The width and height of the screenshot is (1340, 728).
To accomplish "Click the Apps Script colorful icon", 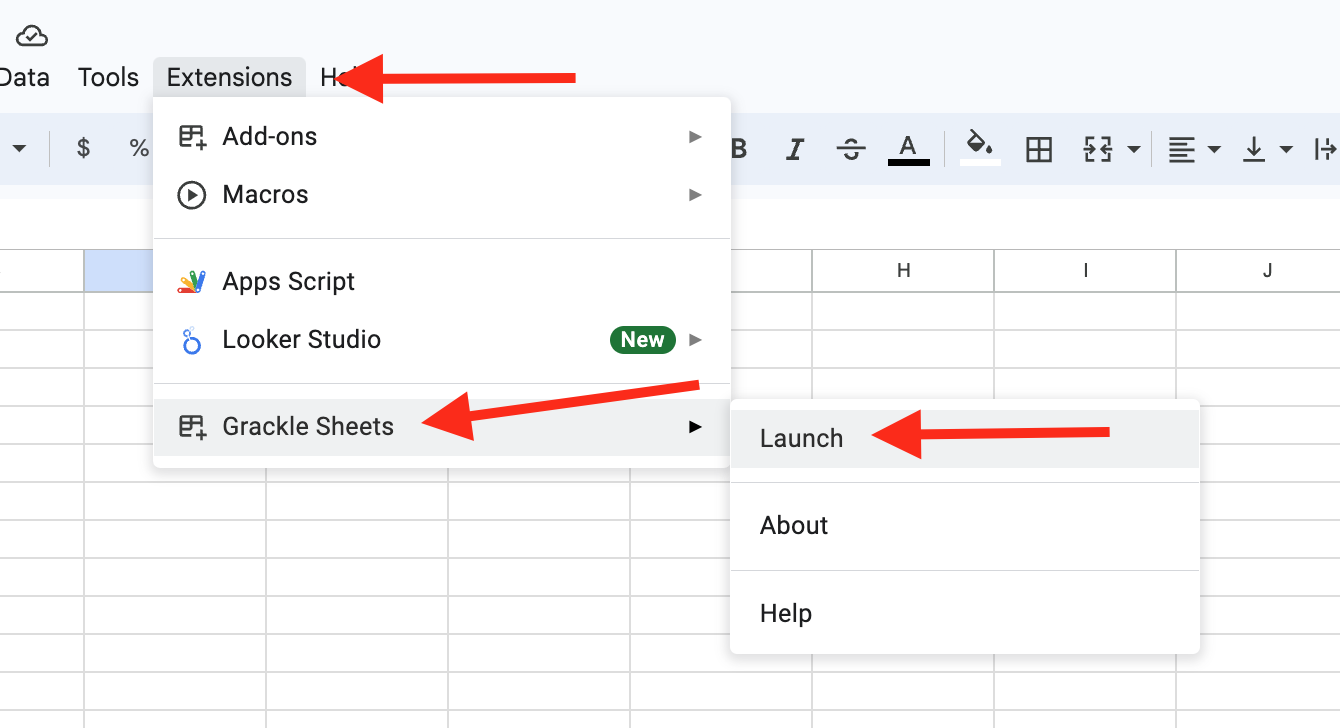I will (x=192, y=282).
